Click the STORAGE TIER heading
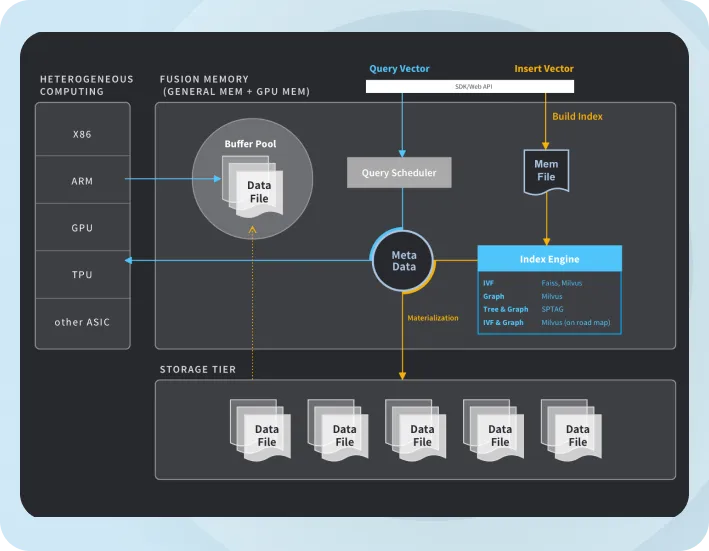The height and width of the screenshot is (551, 709). tap(198, 370)
